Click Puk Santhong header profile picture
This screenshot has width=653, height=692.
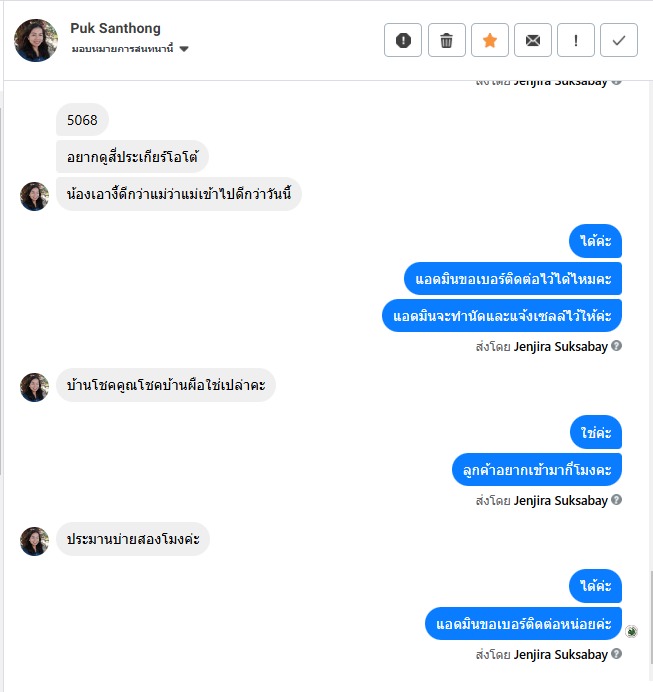pyautogui.click(x=36, y=40)
